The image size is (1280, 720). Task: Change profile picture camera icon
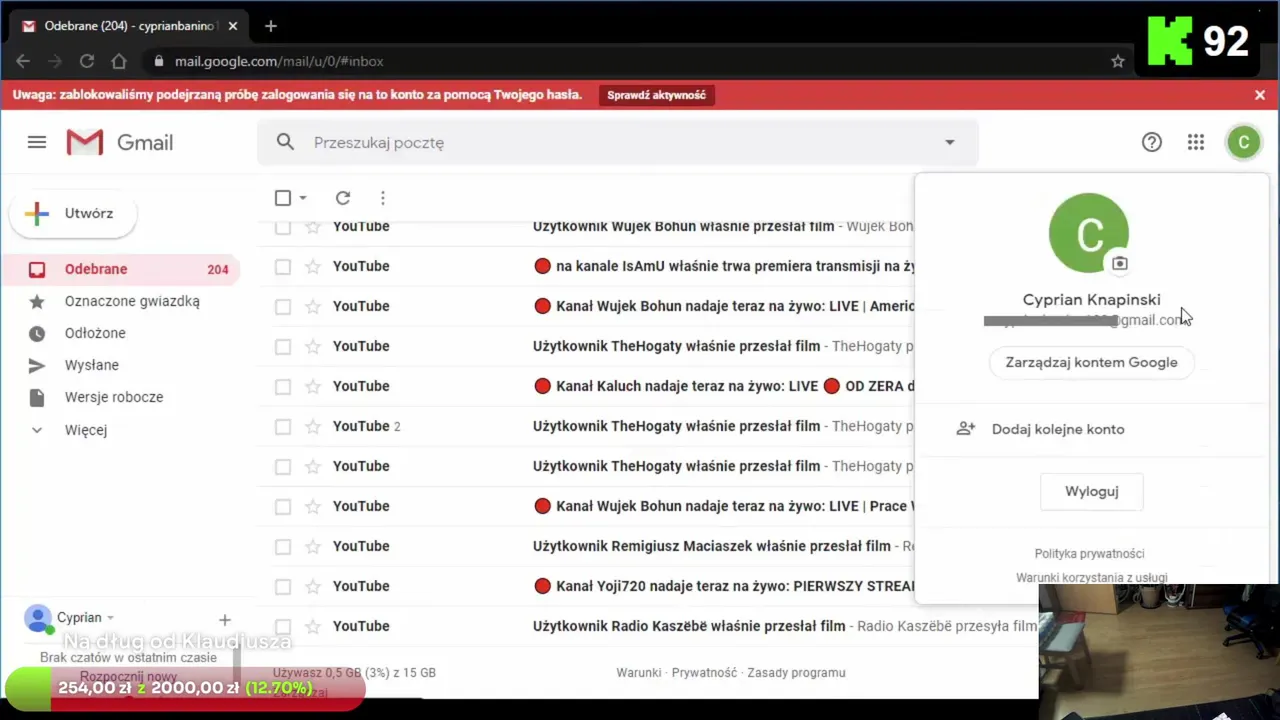point(1119,264)
